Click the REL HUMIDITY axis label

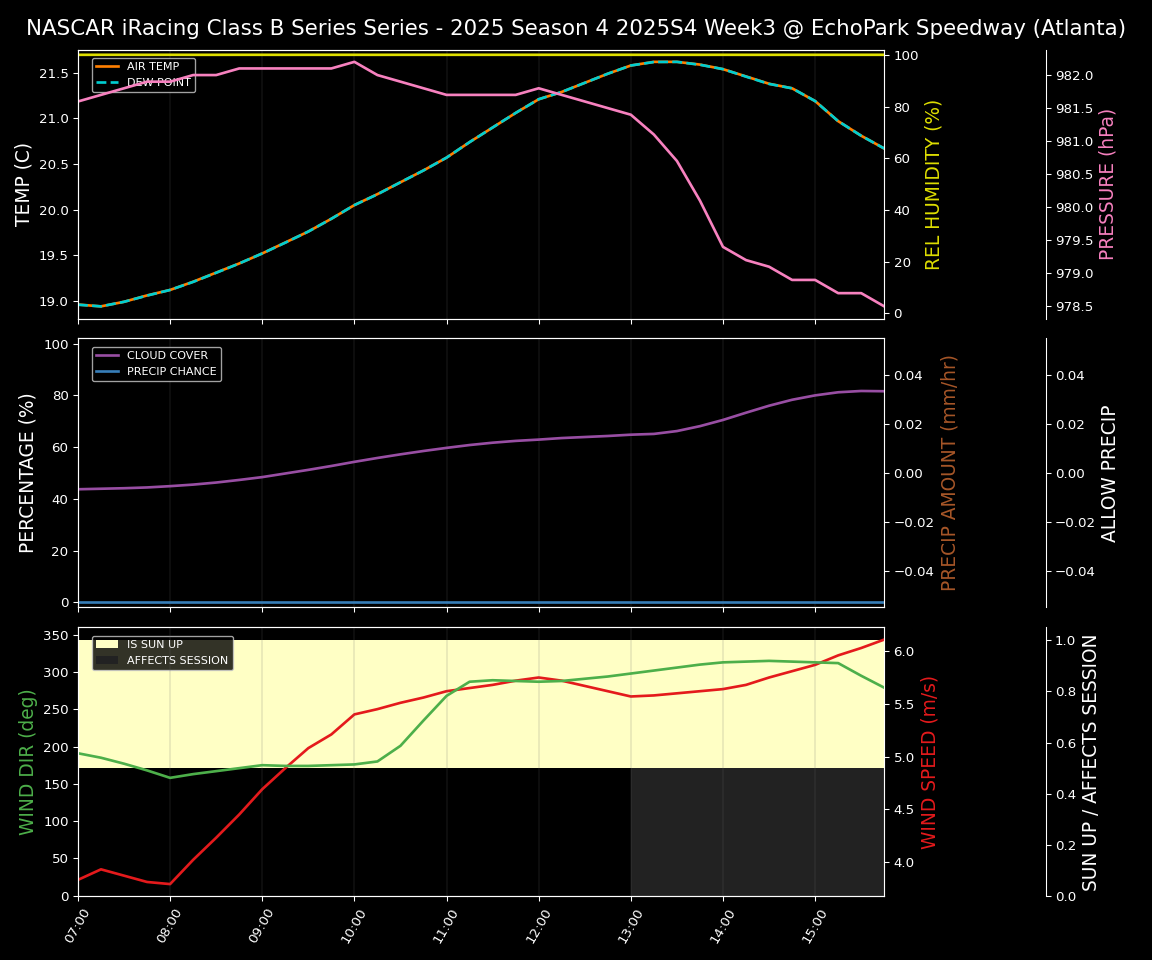tap(933, 184)
